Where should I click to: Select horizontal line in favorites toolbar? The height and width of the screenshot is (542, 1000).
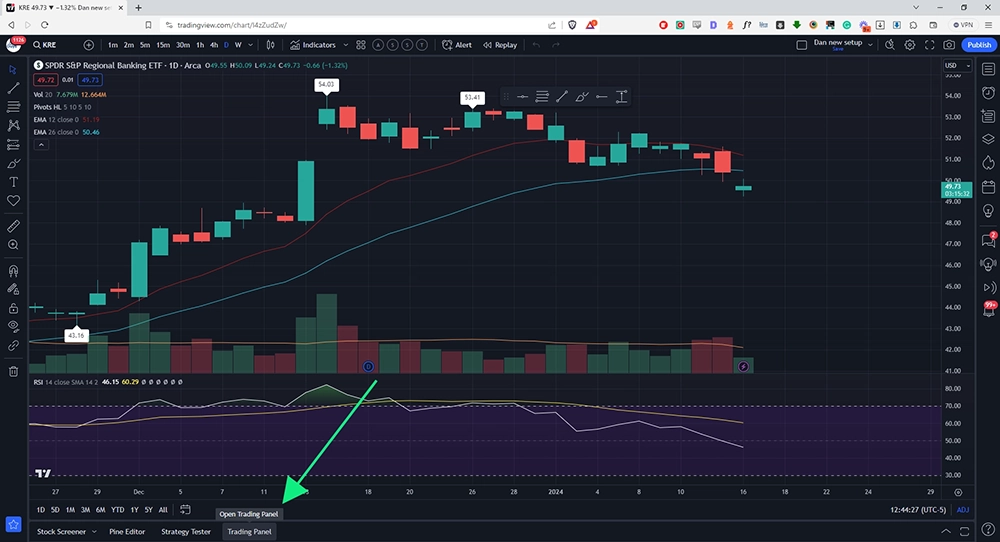click(522, 97)
